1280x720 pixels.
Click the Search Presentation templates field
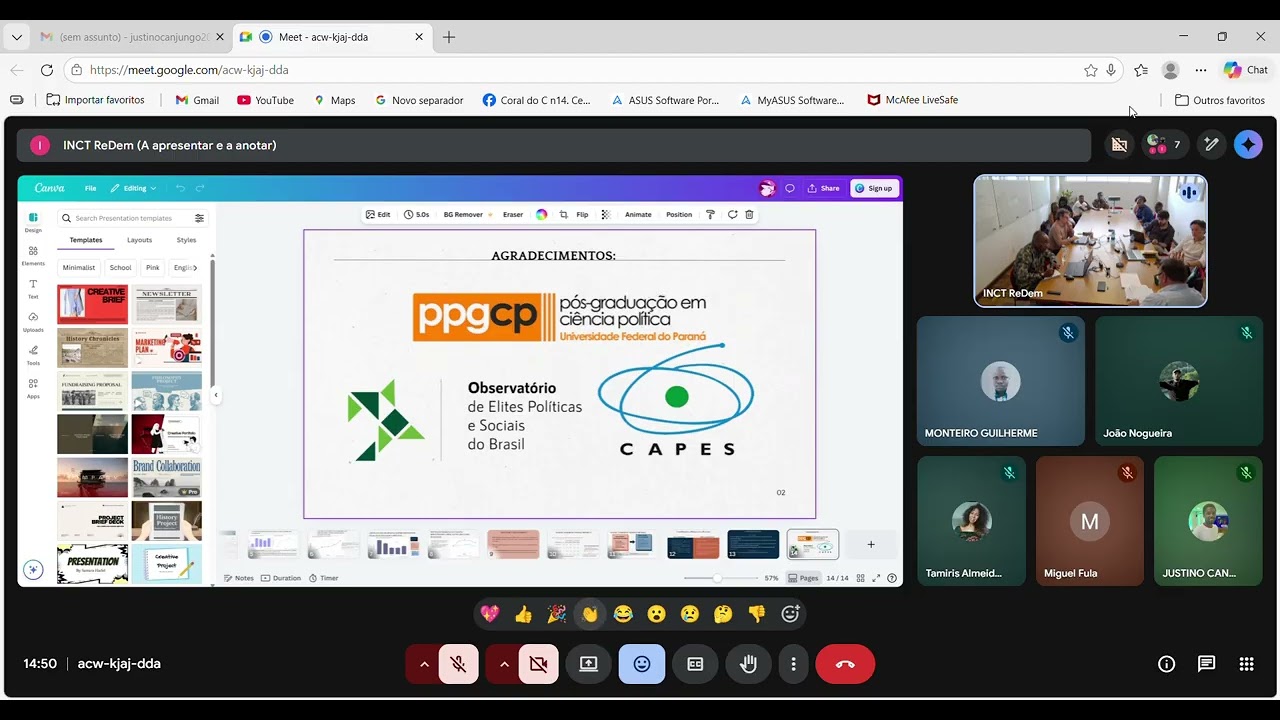coord(125,218)
